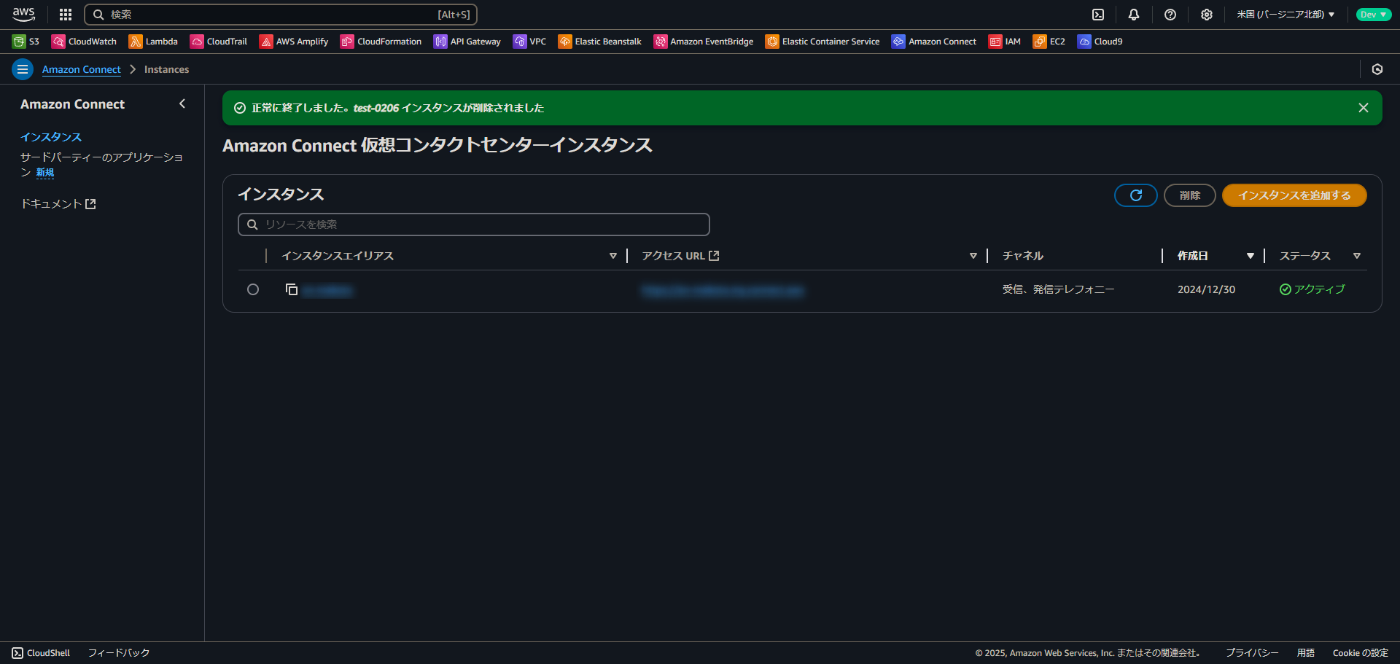Select インスタンス in the sidebar
This screenshot has width=1400, height=664.
pyautogui.click(x=51, y=137)
